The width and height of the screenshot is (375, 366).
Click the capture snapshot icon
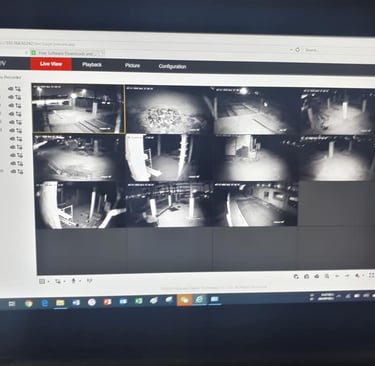point(306,276)
